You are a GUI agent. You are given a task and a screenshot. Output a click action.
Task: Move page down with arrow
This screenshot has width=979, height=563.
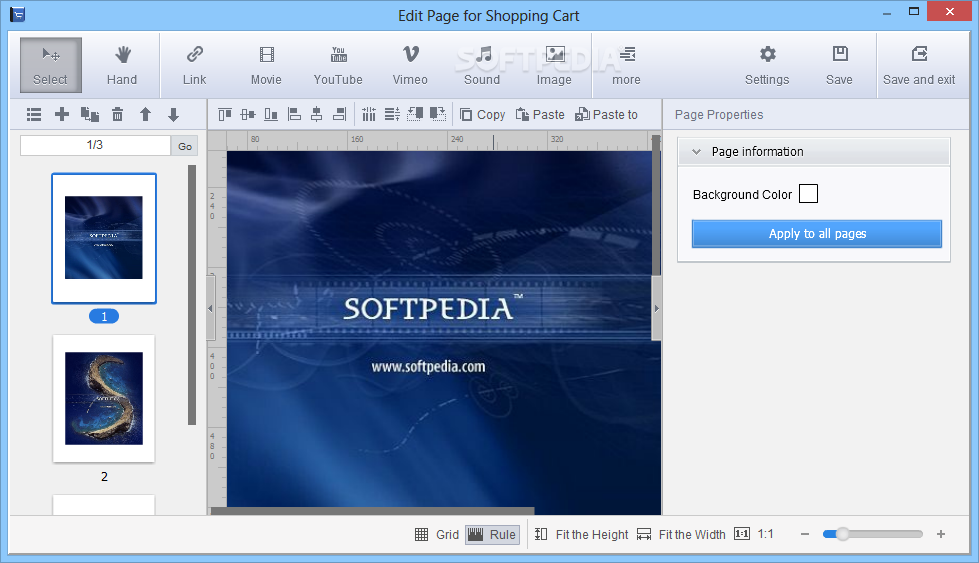point(174,114)
